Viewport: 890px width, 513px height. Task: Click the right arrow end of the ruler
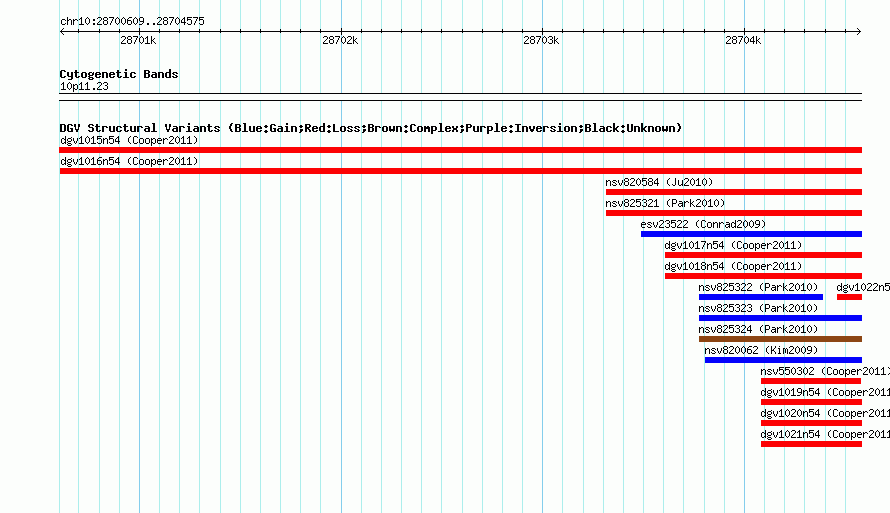coord(859,31)
